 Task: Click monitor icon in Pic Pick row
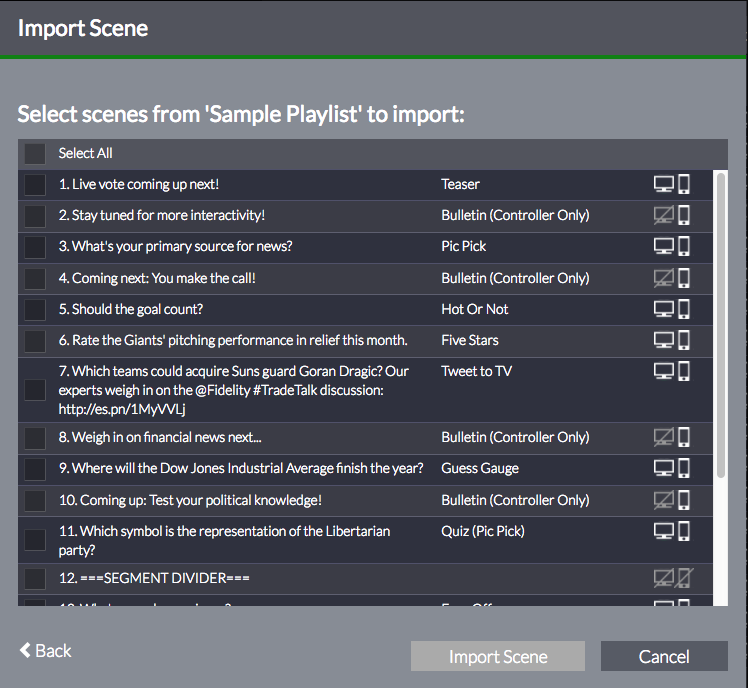[664, 246]
